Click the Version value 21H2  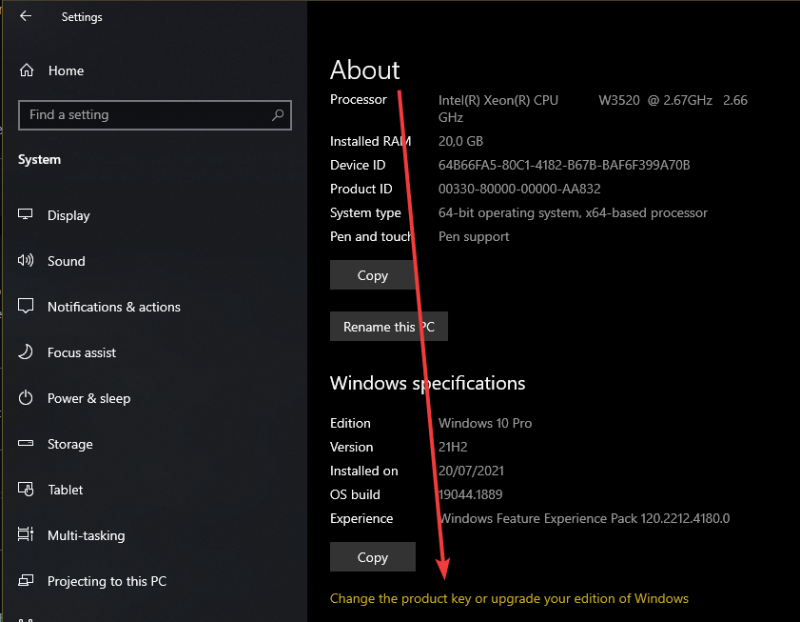coord(453,447)
